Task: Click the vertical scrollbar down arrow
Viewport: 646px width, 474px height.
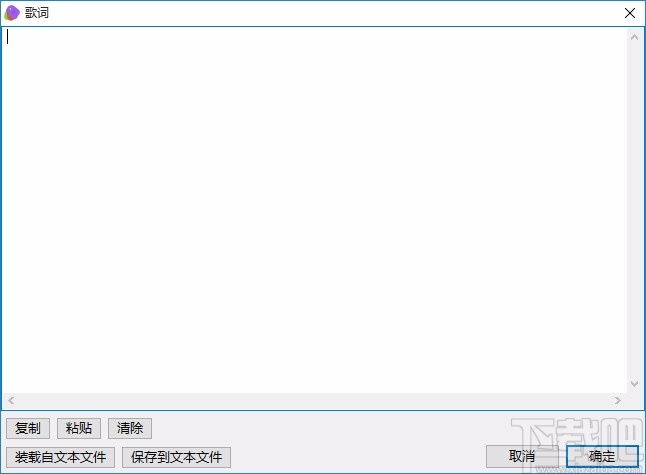Action: point(634,384)
